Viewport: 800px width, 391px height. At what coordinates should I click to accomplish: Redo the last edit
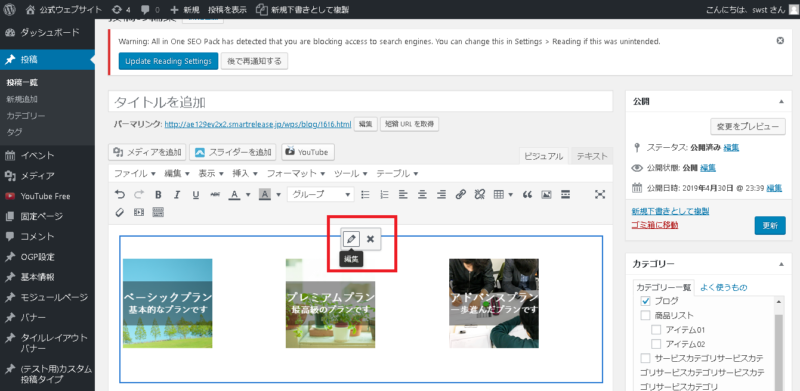coord(138,194)
